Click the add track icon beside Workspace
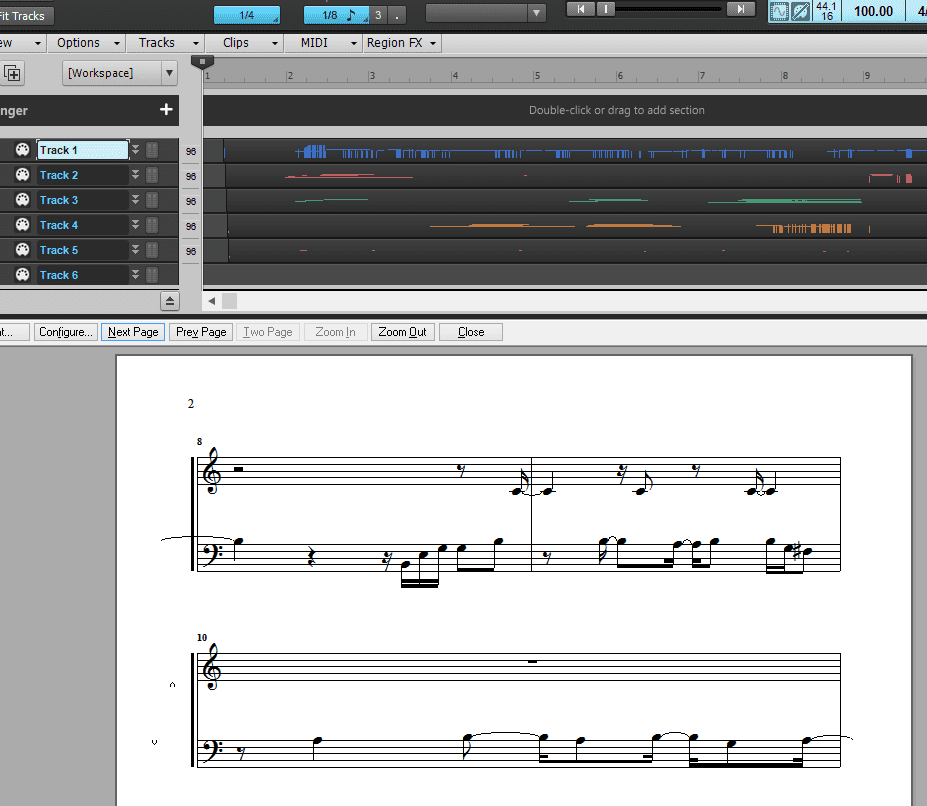927x806 pixels. point(13,73)
